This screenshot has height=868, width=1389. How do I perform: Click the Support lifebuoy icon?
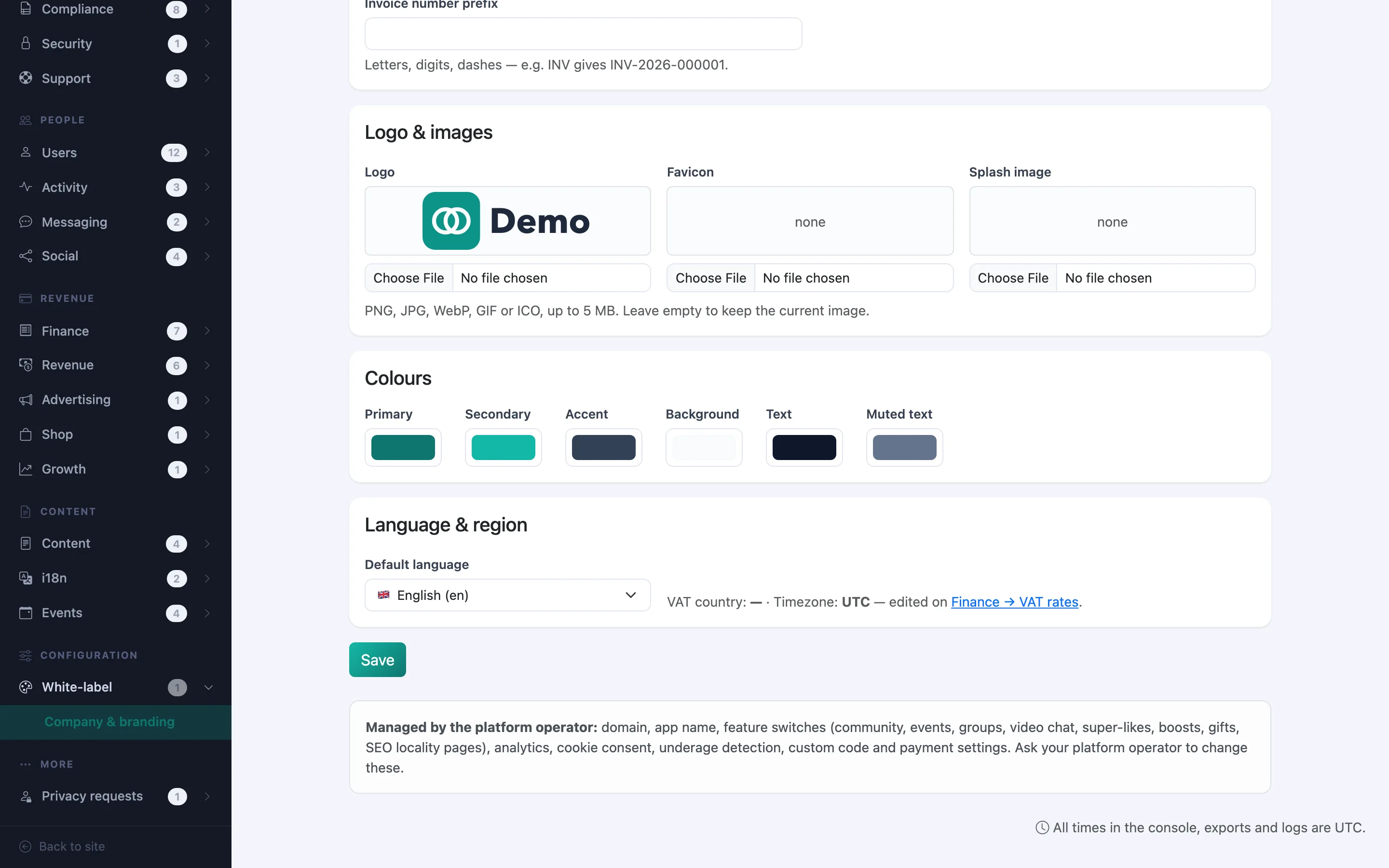tap(25, 78)
